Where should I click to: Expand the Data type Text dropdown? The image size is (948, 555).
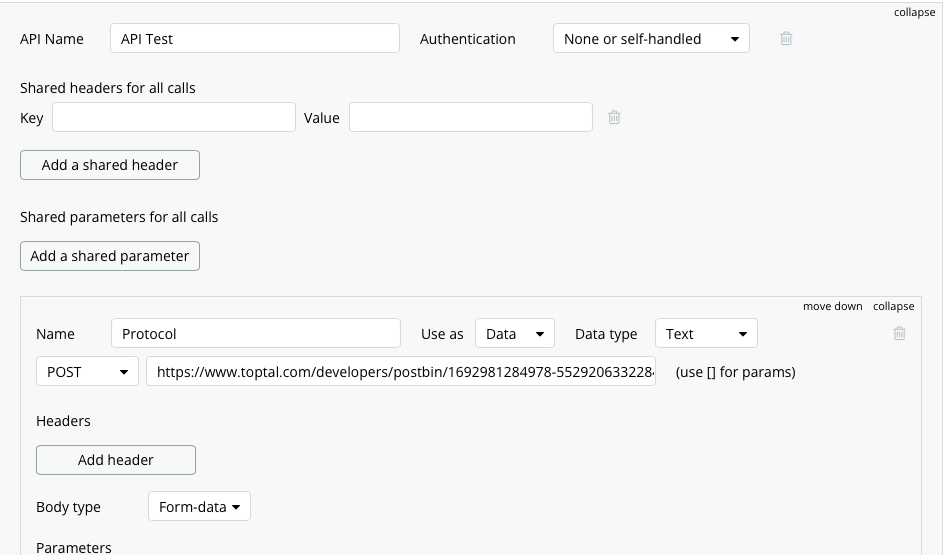pos(706,334)
